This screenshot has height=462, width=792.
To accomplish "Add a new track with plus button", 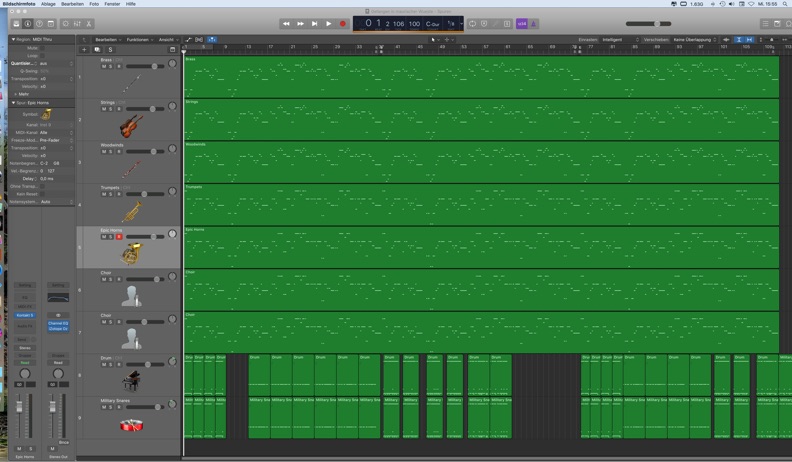I will pos(84,49).
